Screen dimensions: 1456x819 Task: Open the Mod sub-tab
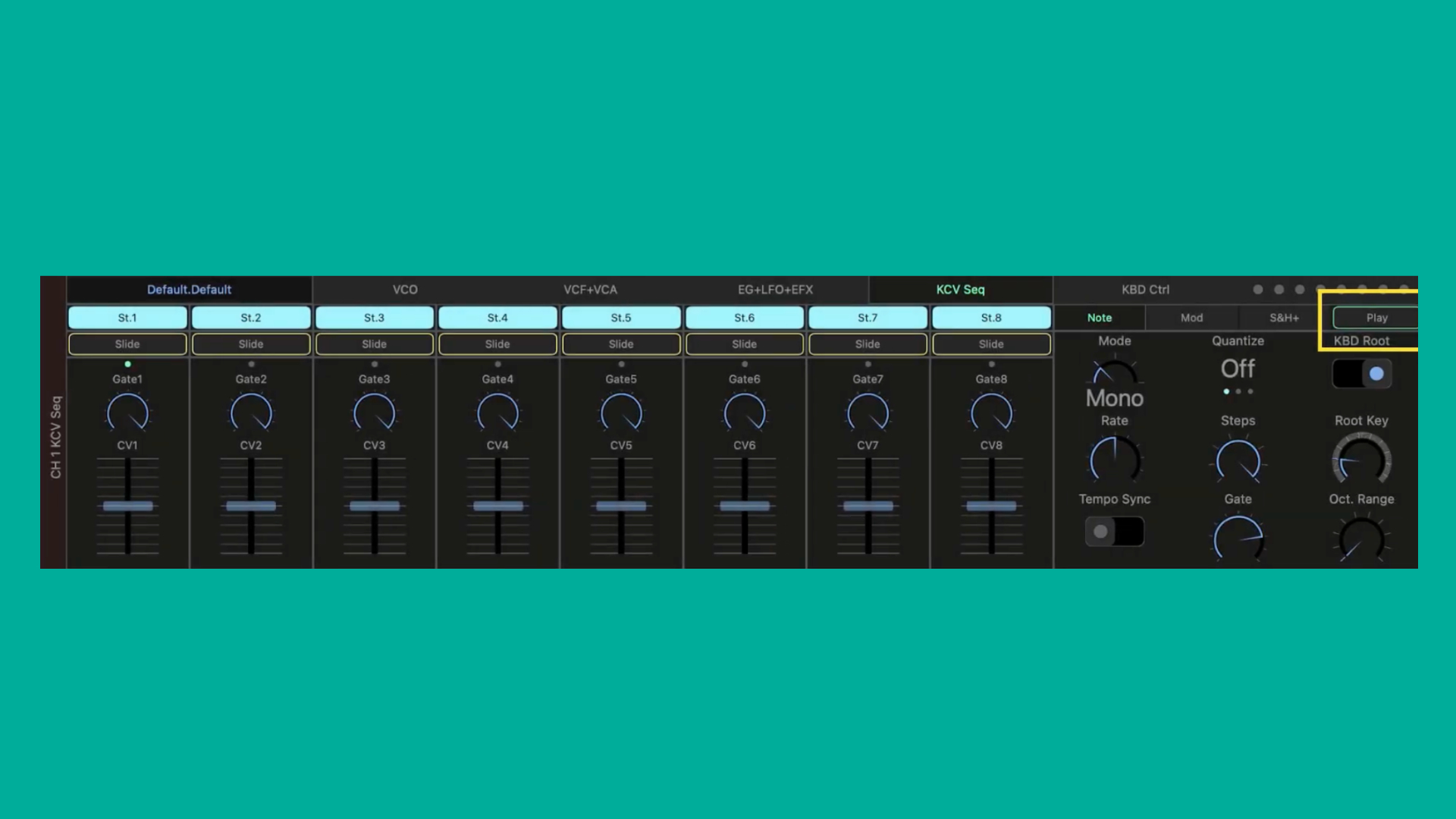(1191, 318)
